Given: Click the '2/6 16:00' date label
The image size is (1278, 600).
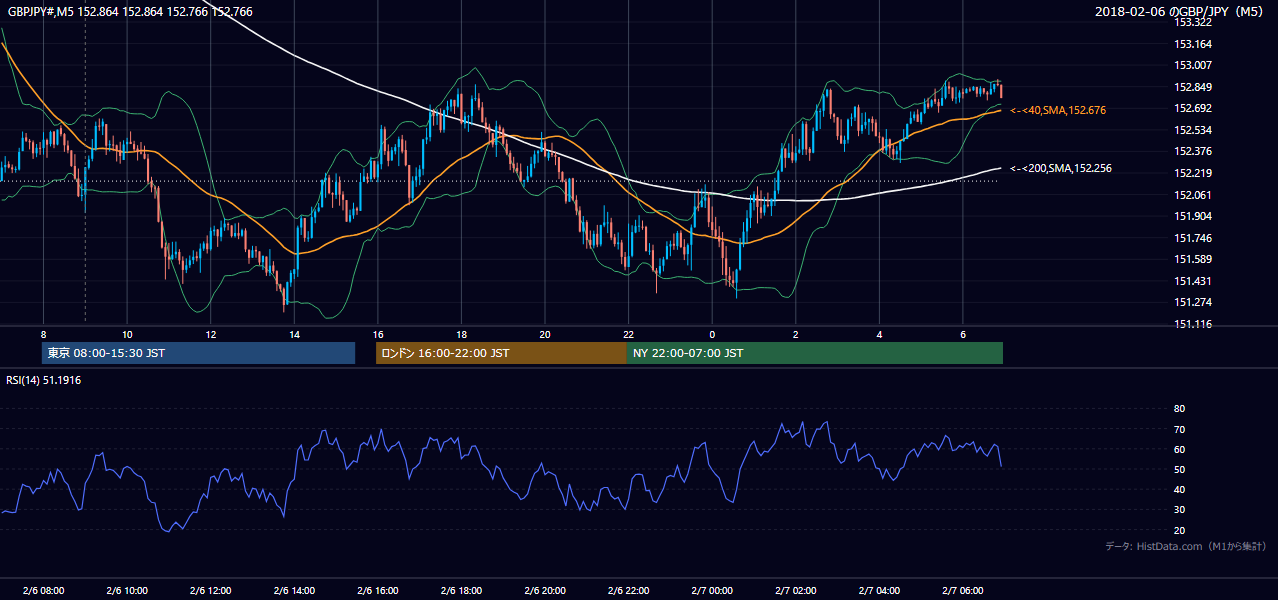Looking at the screenshot, I should pyautogui.click(x=377, y=590).
